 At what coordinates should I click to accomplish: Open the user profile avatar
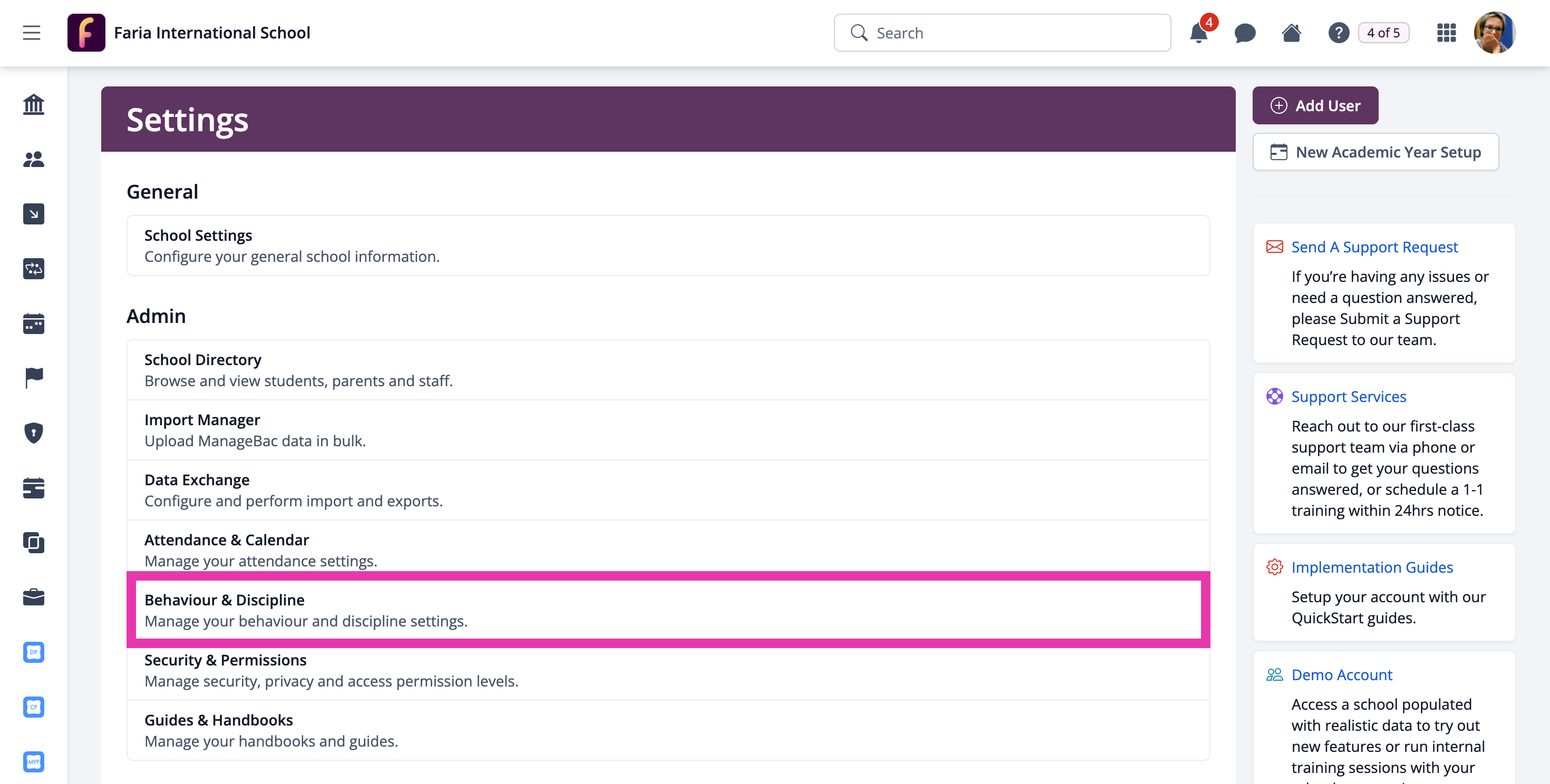1494,33
